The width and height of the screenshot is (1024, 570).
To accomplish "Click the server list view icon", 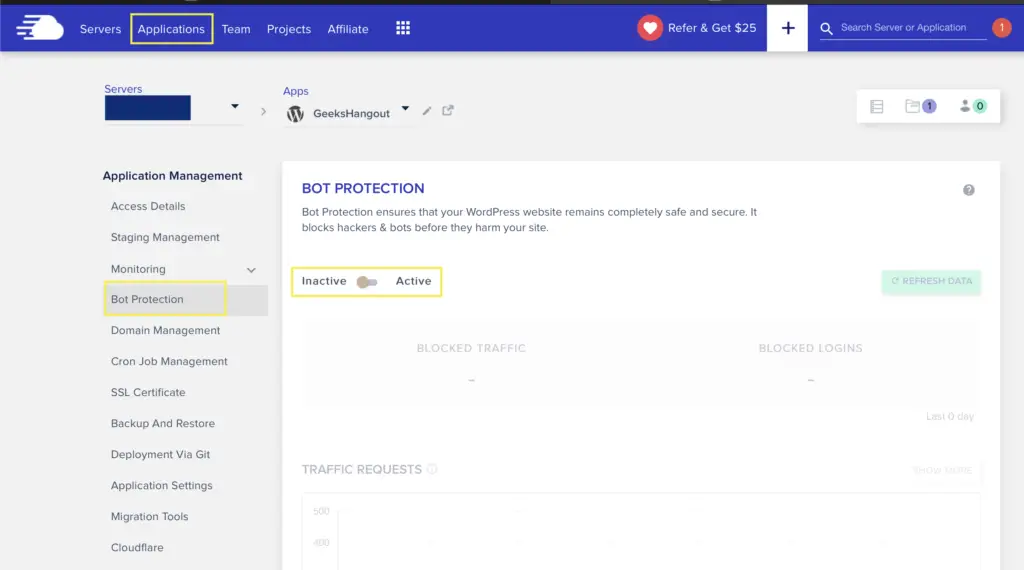I will 876,106.
